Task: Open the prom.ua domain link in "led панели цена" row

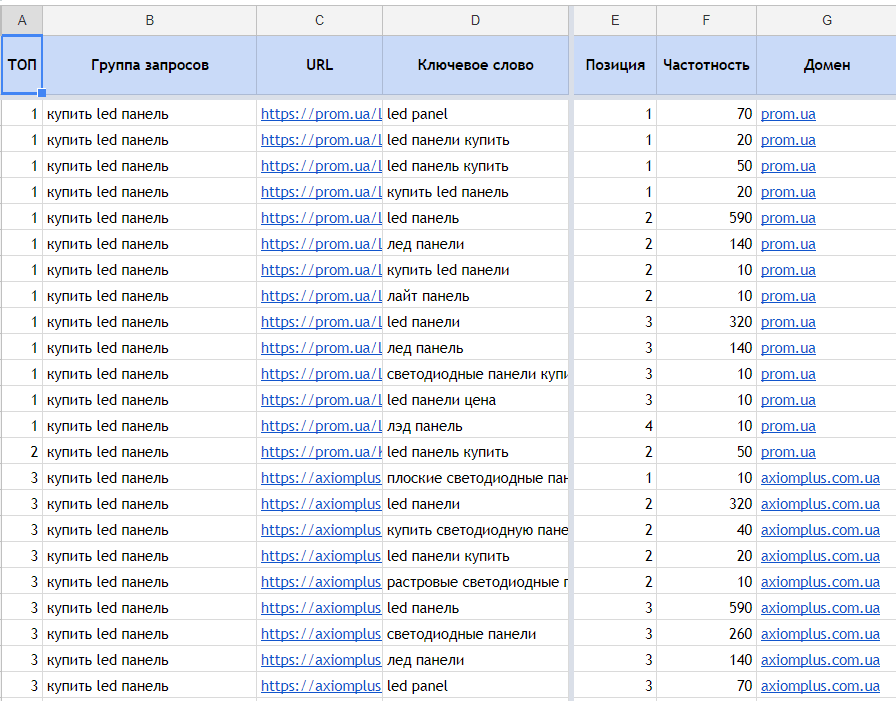Action: point(788,400)
